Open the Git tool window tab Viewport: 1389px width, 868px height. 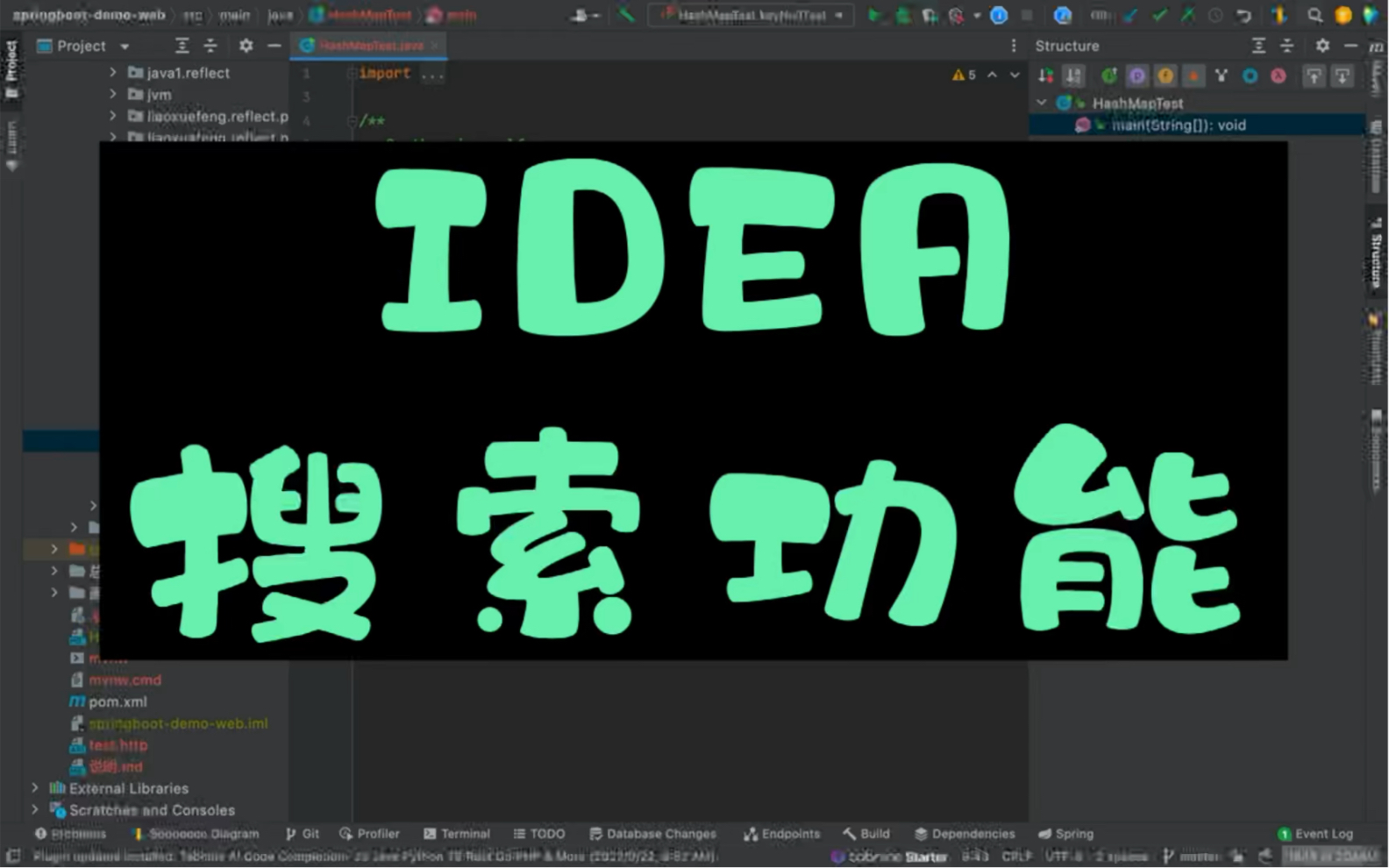(x=303, y=834)
